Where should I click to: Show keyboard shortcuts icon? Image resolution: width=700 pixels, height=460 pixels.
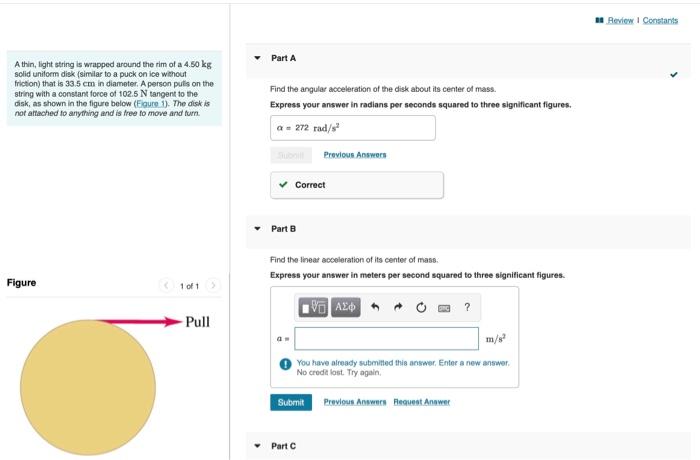[x=444, y=308]
